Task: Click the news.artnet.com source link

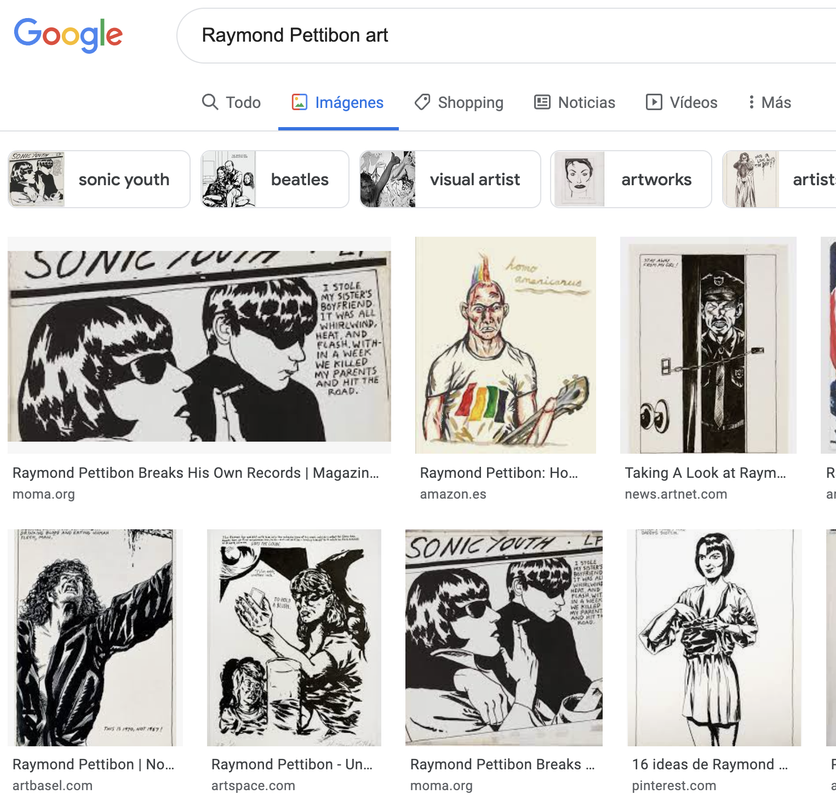Action: click(676, 494)
